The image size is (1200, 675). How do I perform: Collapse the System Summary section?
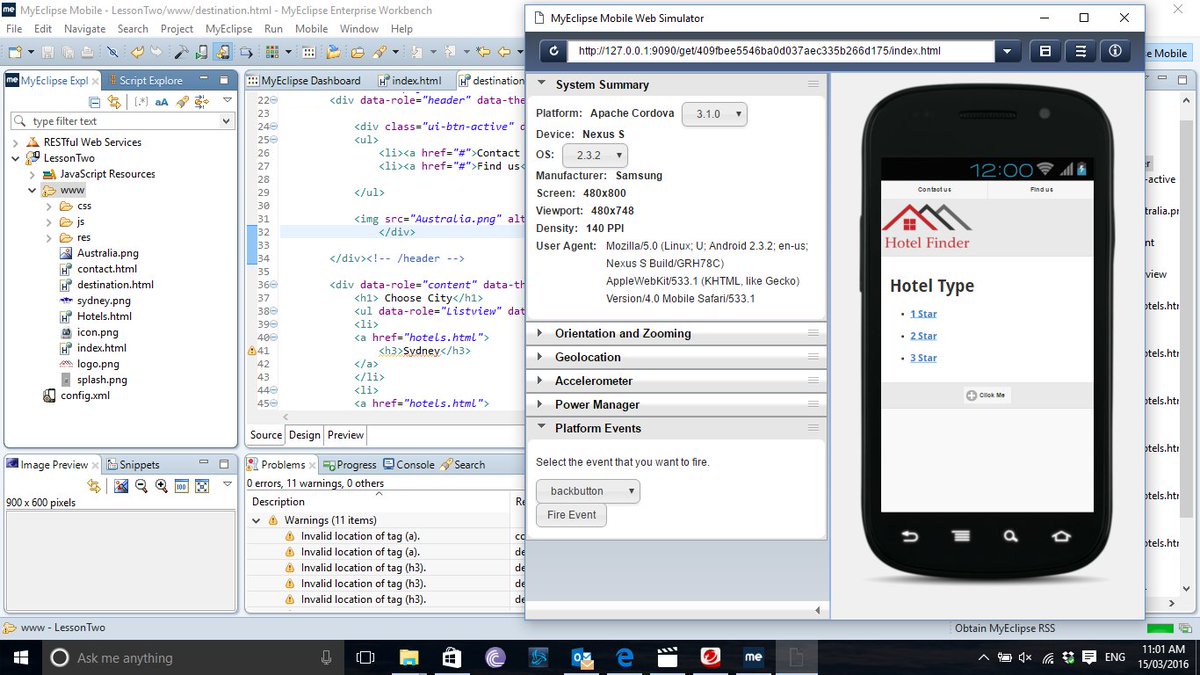pos(543,85)
